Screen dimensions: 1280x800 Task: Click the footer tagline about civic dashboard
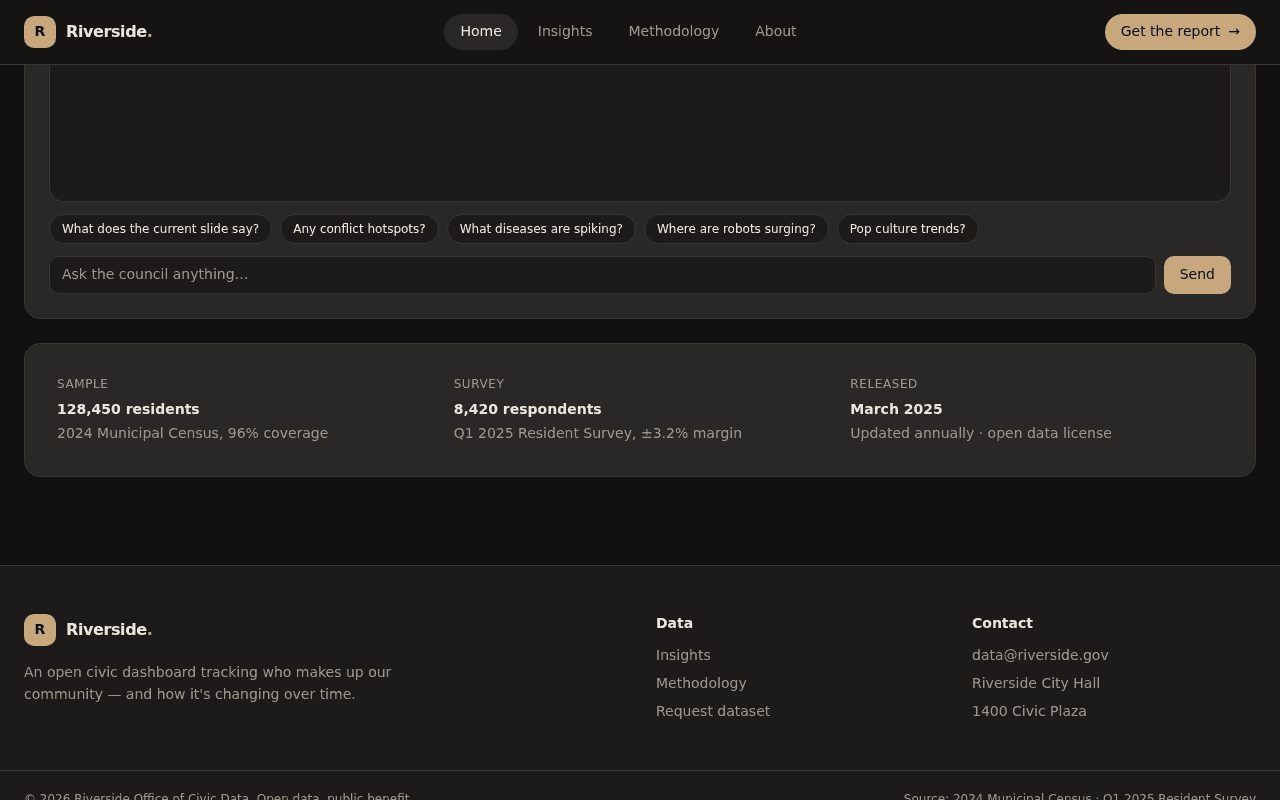click(208, 683)
